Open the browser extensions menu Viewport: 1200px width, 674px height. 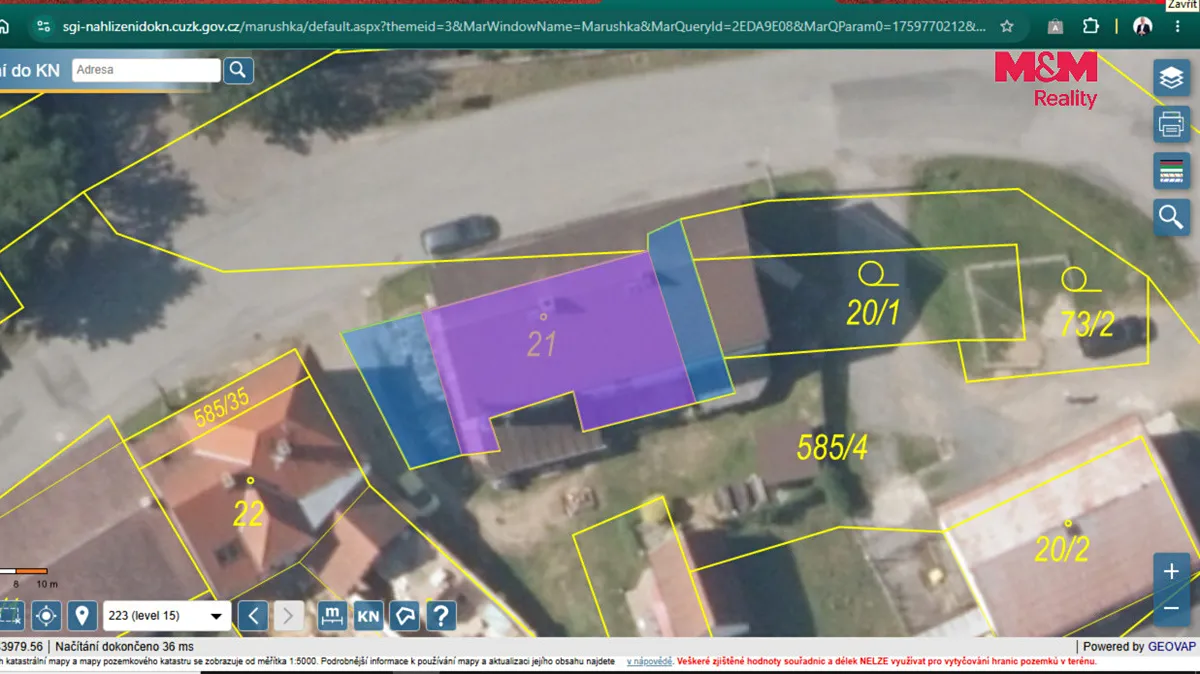1091,26
